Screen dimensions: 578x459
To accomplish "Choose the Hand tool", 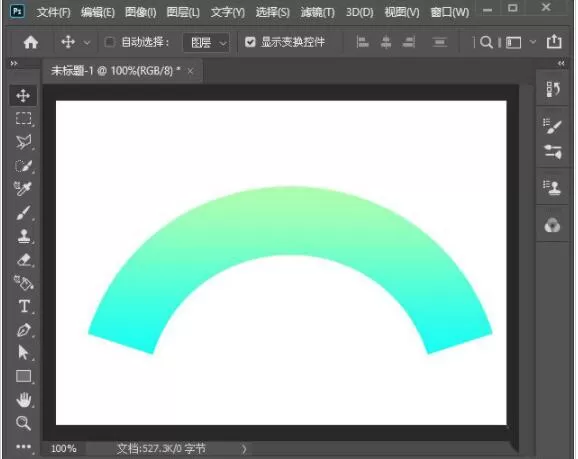I will [x=24, y=400].
